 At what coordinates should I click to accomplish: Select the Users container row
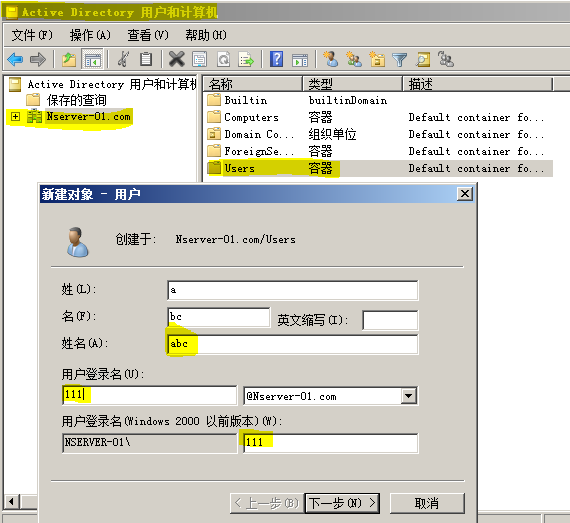(x=380, y=168)
